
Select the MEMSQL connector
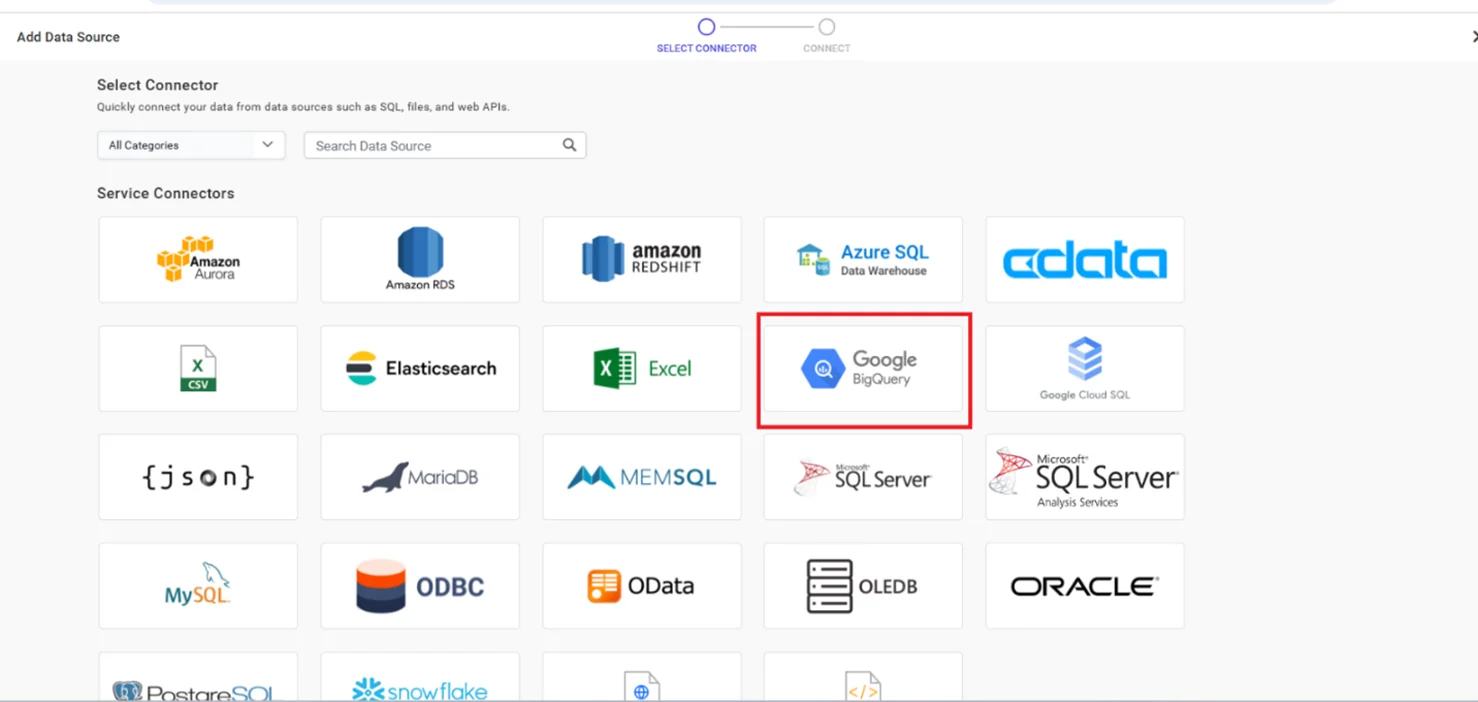coord(641,477)
